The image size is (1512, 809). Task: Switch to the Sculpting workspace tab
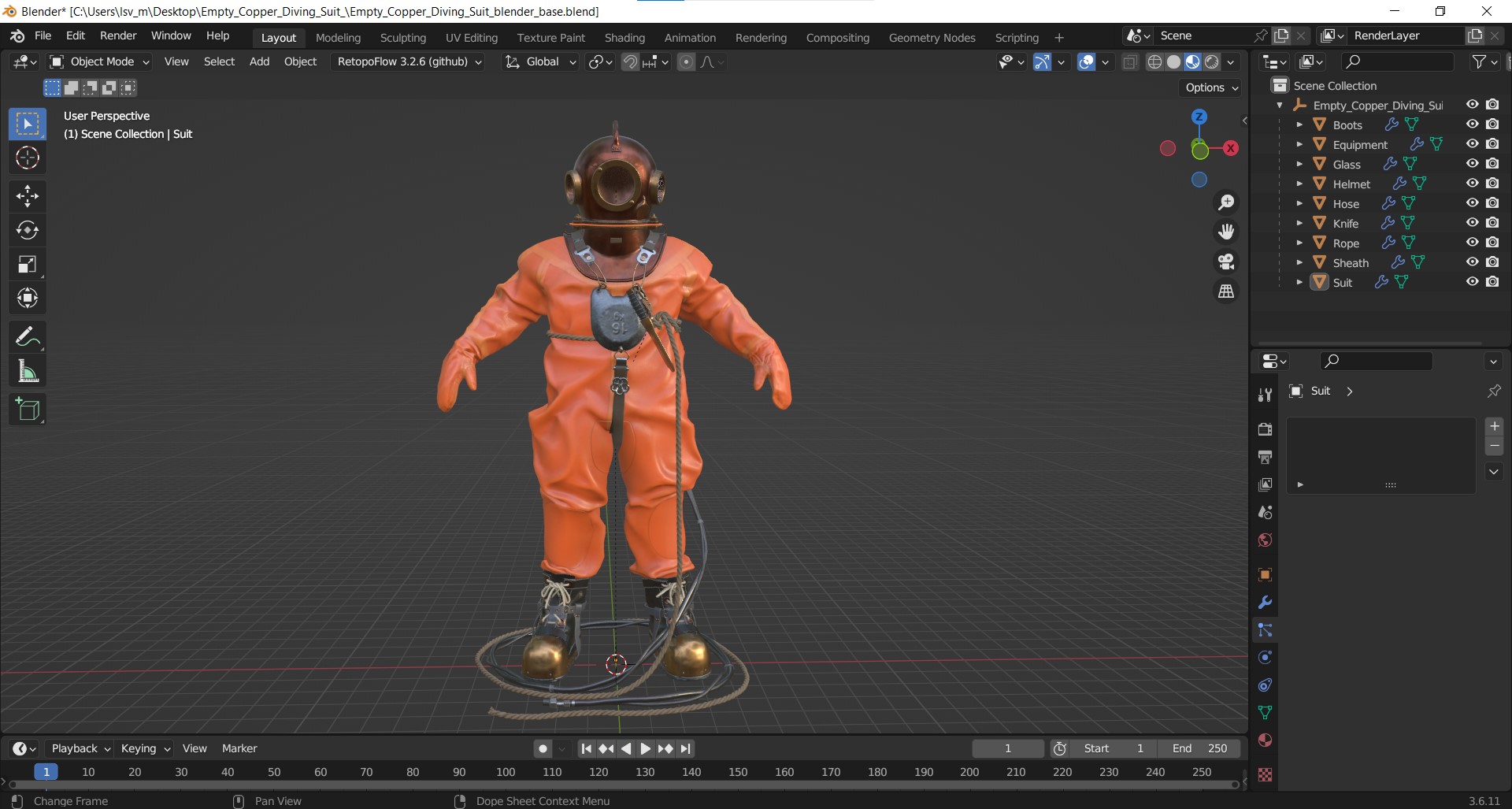[402, 37]
